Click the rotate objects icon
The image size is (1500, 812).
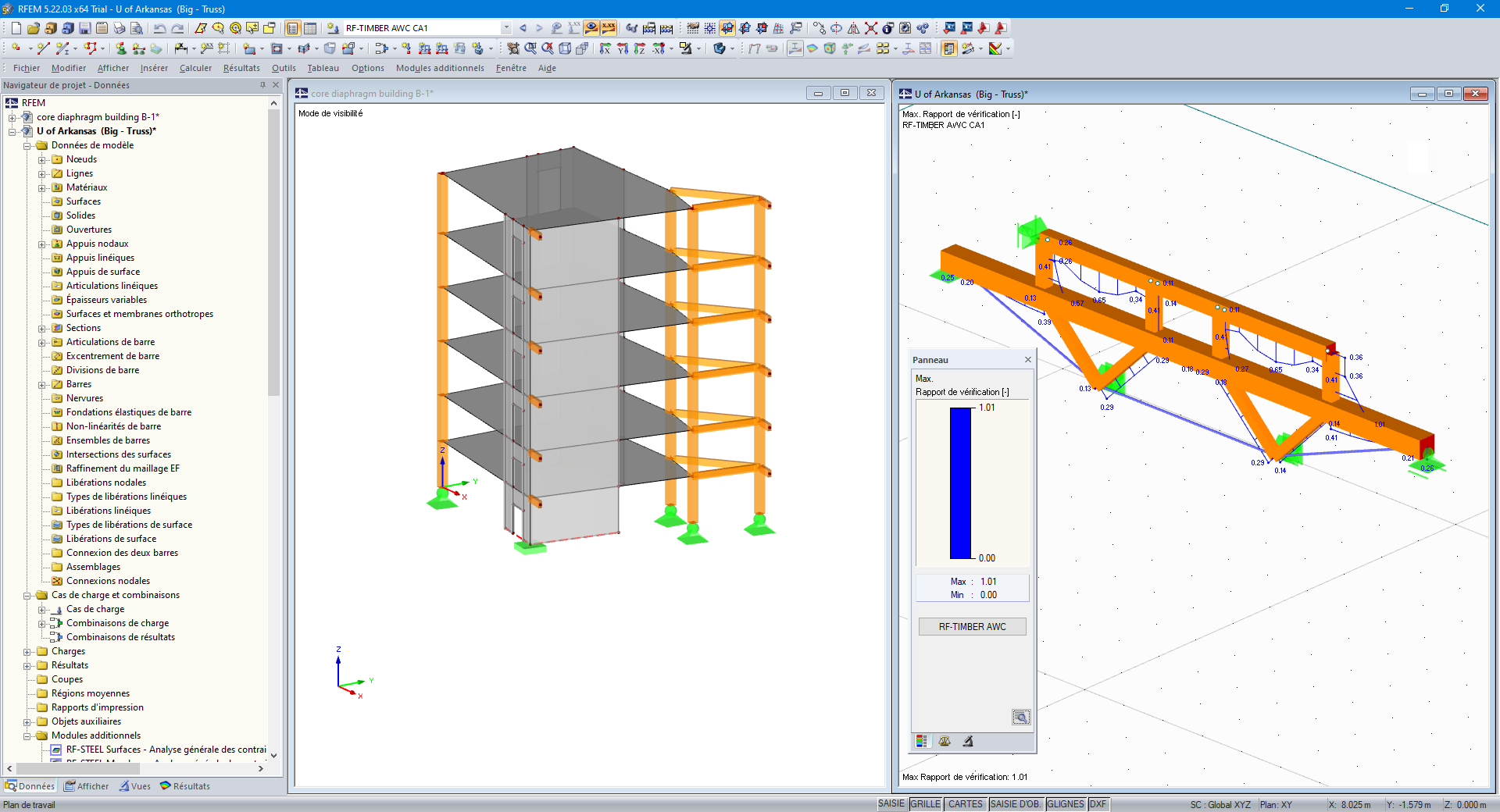tap(836, 28)
